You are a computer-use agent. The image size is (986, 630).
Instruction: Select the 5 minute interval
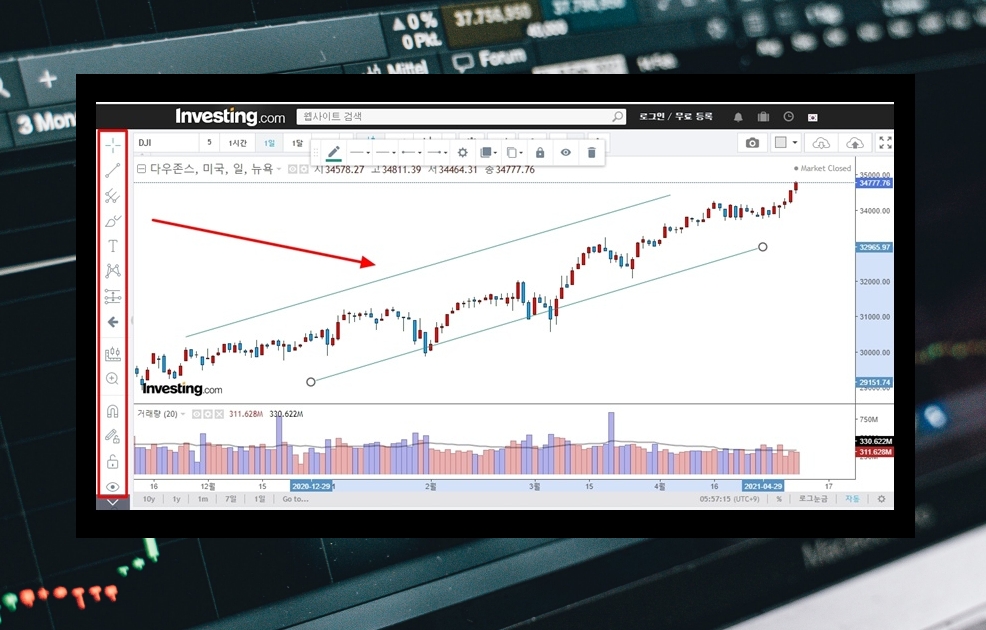(209, 143)
